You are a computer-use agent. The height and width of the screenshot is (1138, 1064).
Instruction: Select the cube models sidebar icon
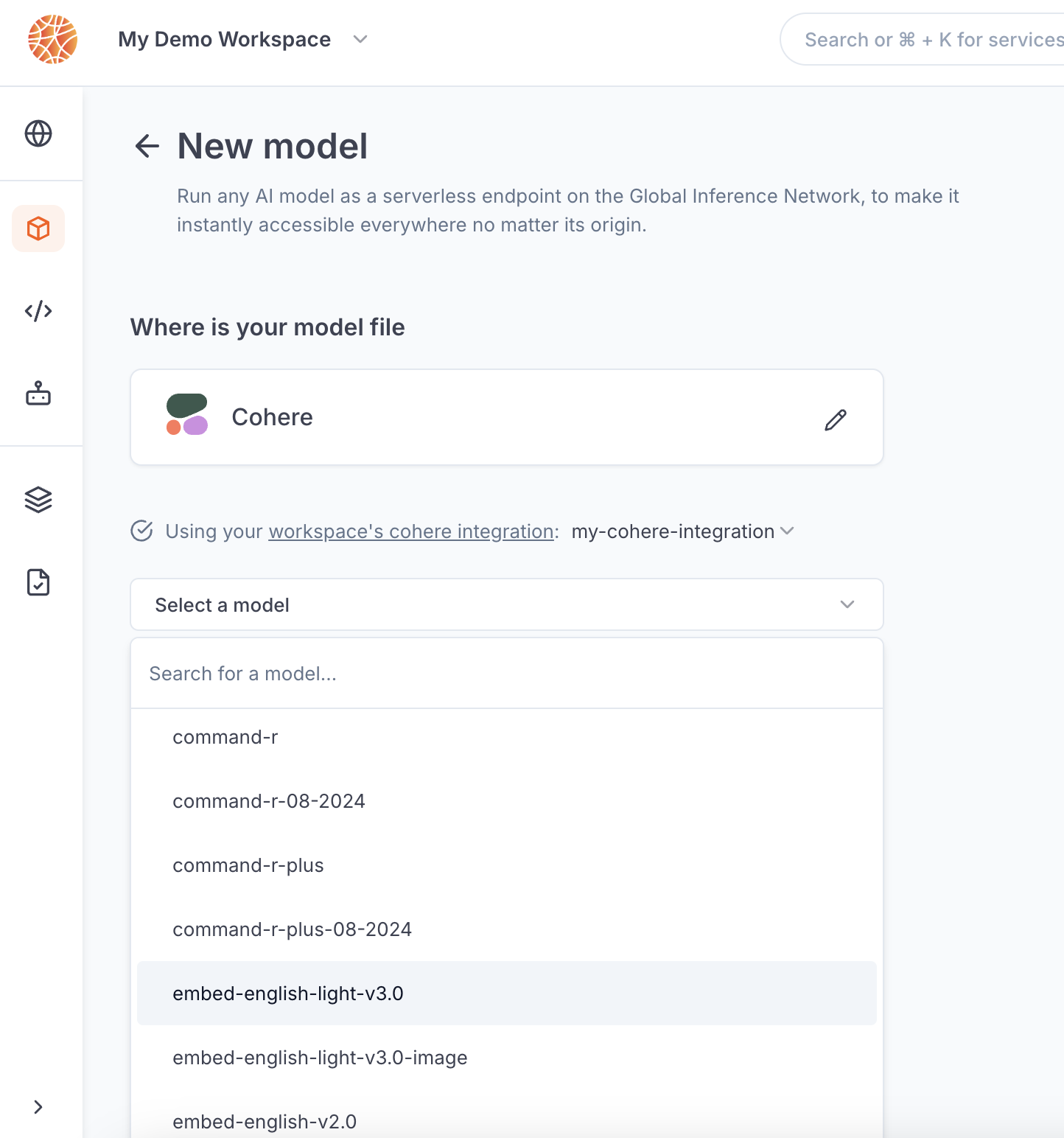pos(38,228)
